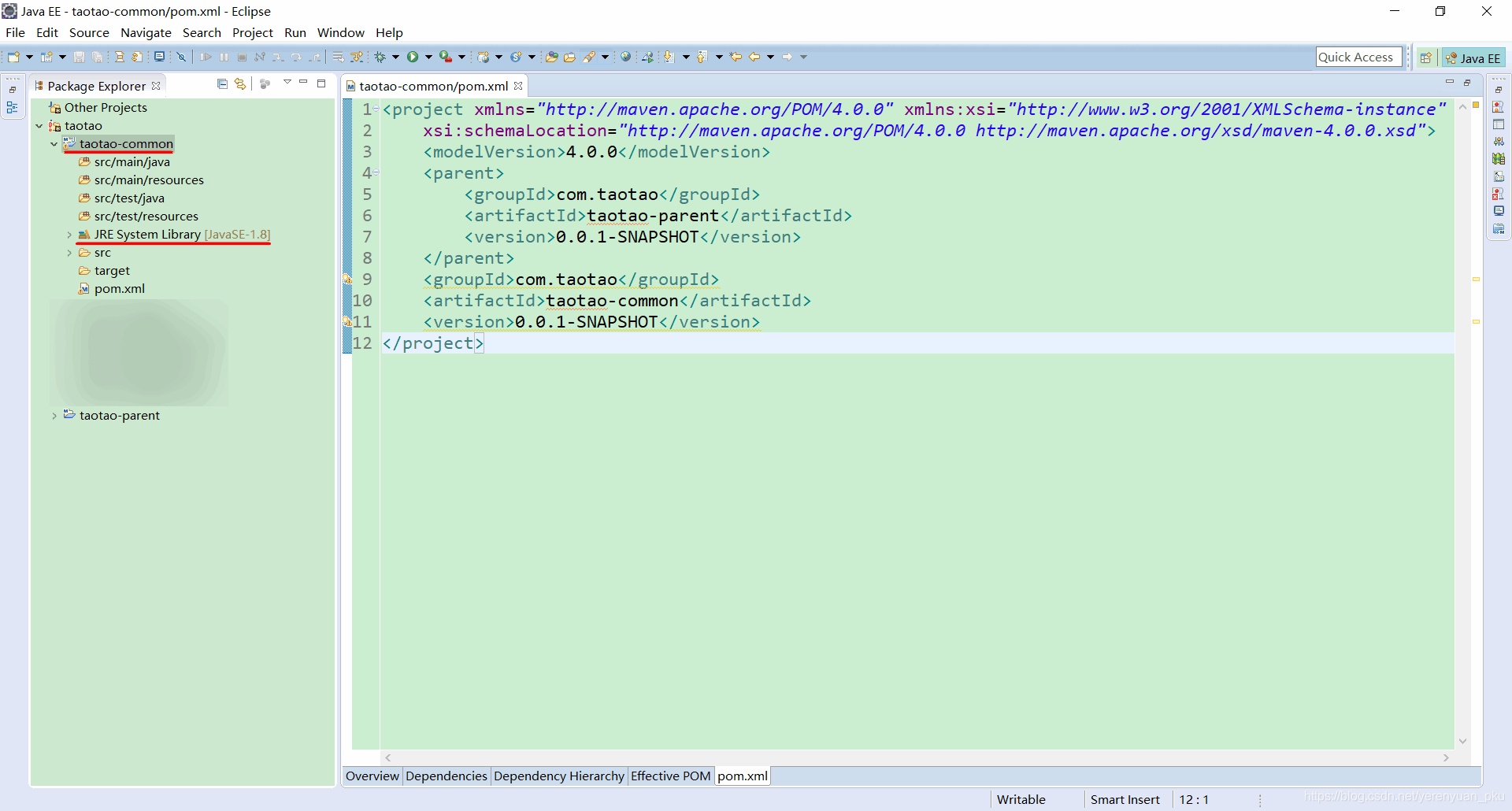Screen dimensions: 1512x811
Task: Collapse all in Package Explorer
Action: pyautogui.click(x=222, y=83)
